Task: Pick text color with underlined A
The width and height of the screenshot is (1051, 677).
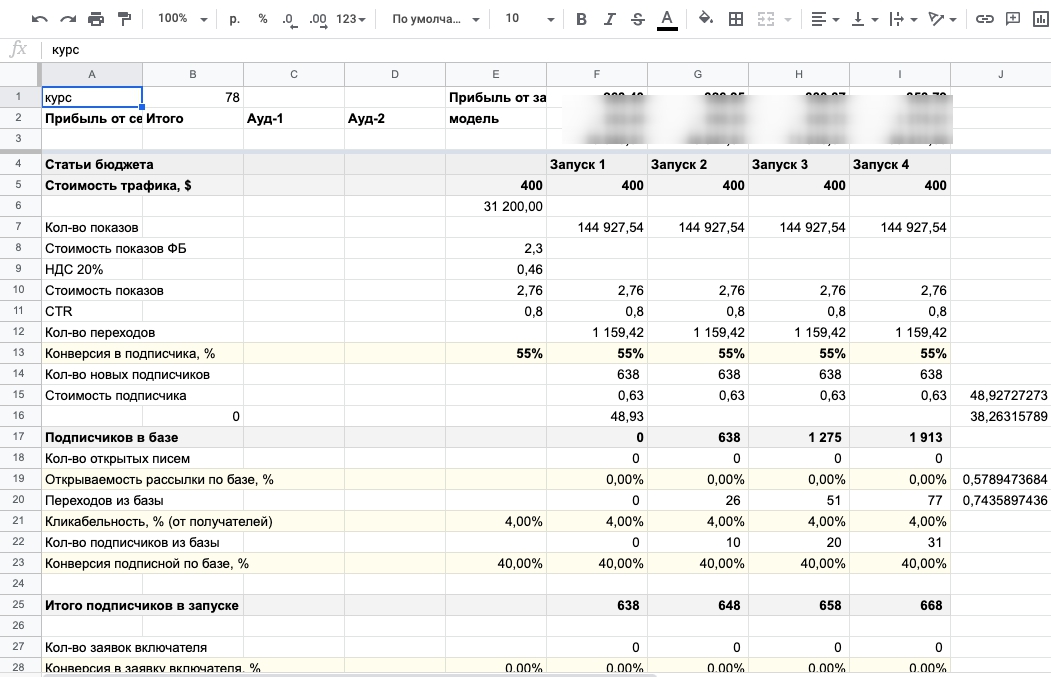Action: point(667,19)
